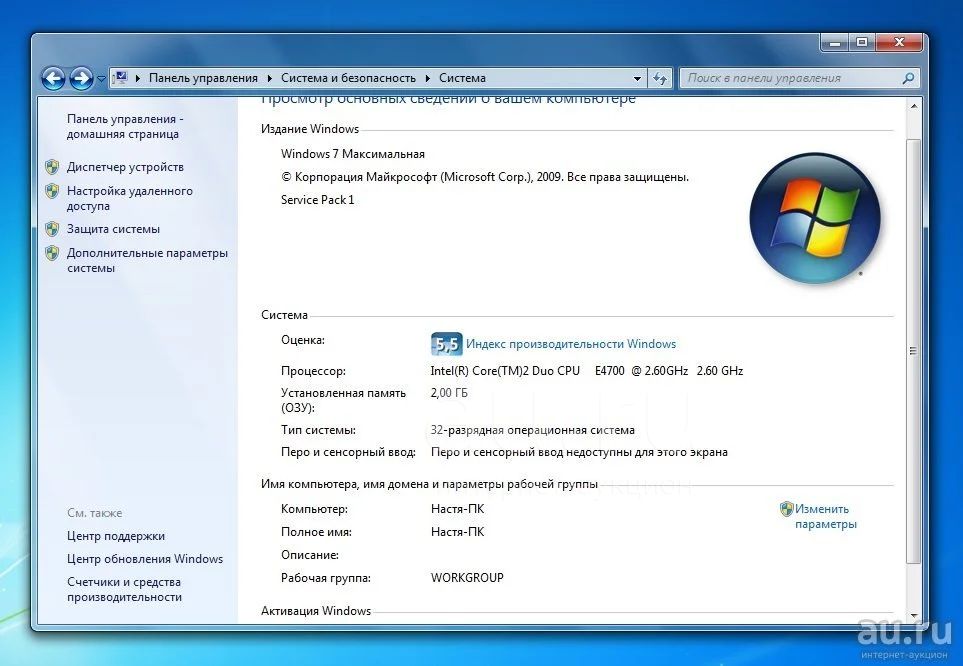
Task: Click the Intel Core 2 Duo E4700 processor value
Action: coord(587,371)
